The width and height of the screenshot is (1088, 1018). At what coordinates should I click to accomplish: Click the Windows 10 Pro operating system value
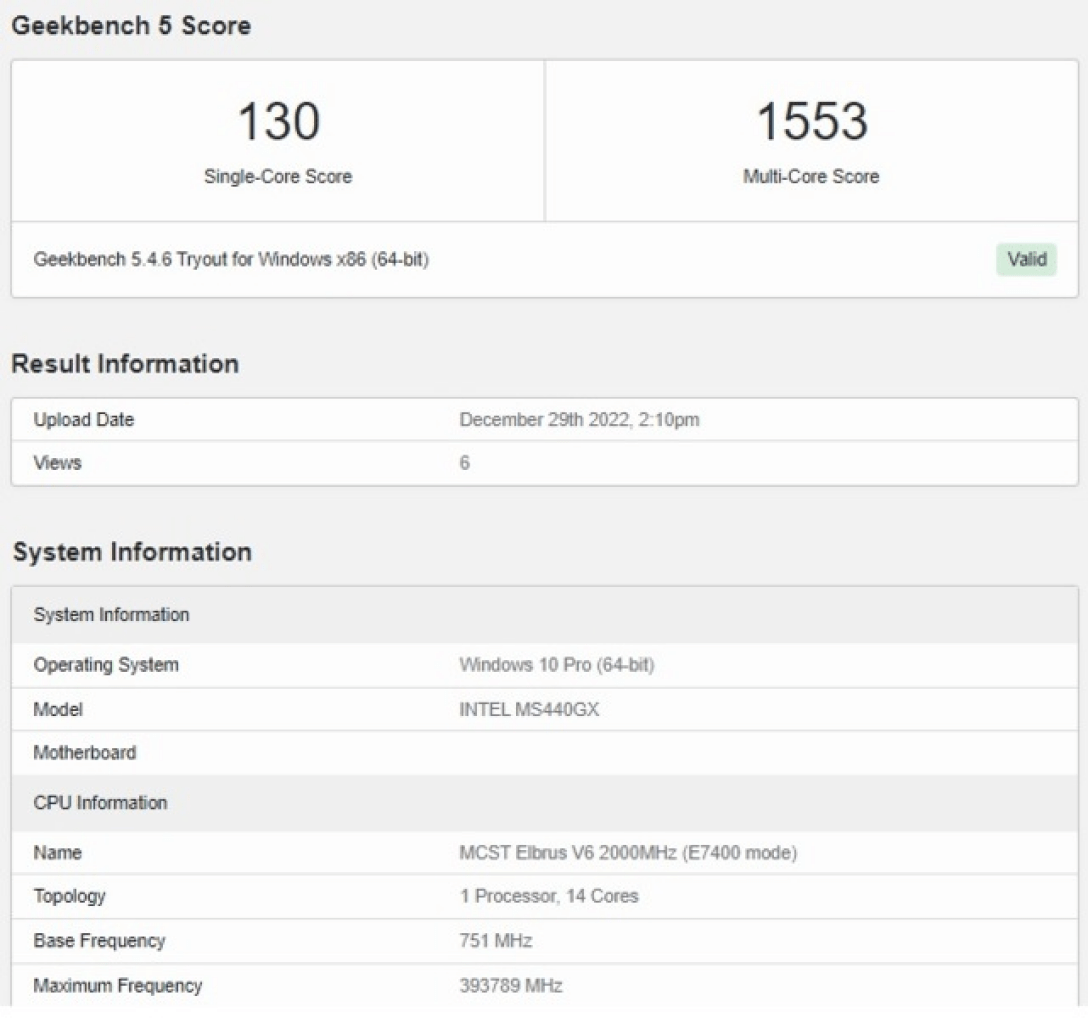pos(557,665)
